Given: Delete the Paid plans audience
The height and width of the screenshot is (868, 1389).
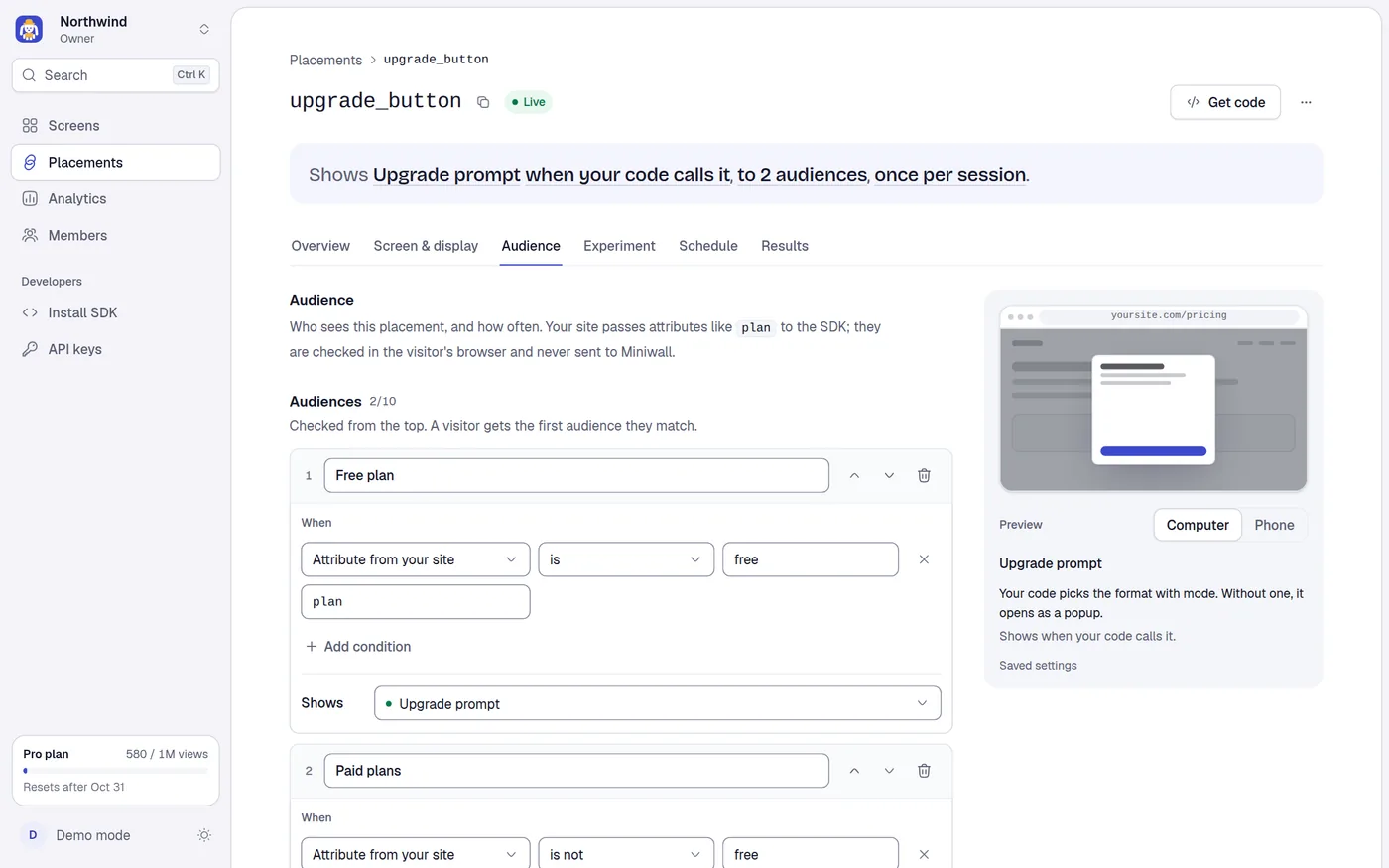Looking at the screenshot, I should coord(924,771).
